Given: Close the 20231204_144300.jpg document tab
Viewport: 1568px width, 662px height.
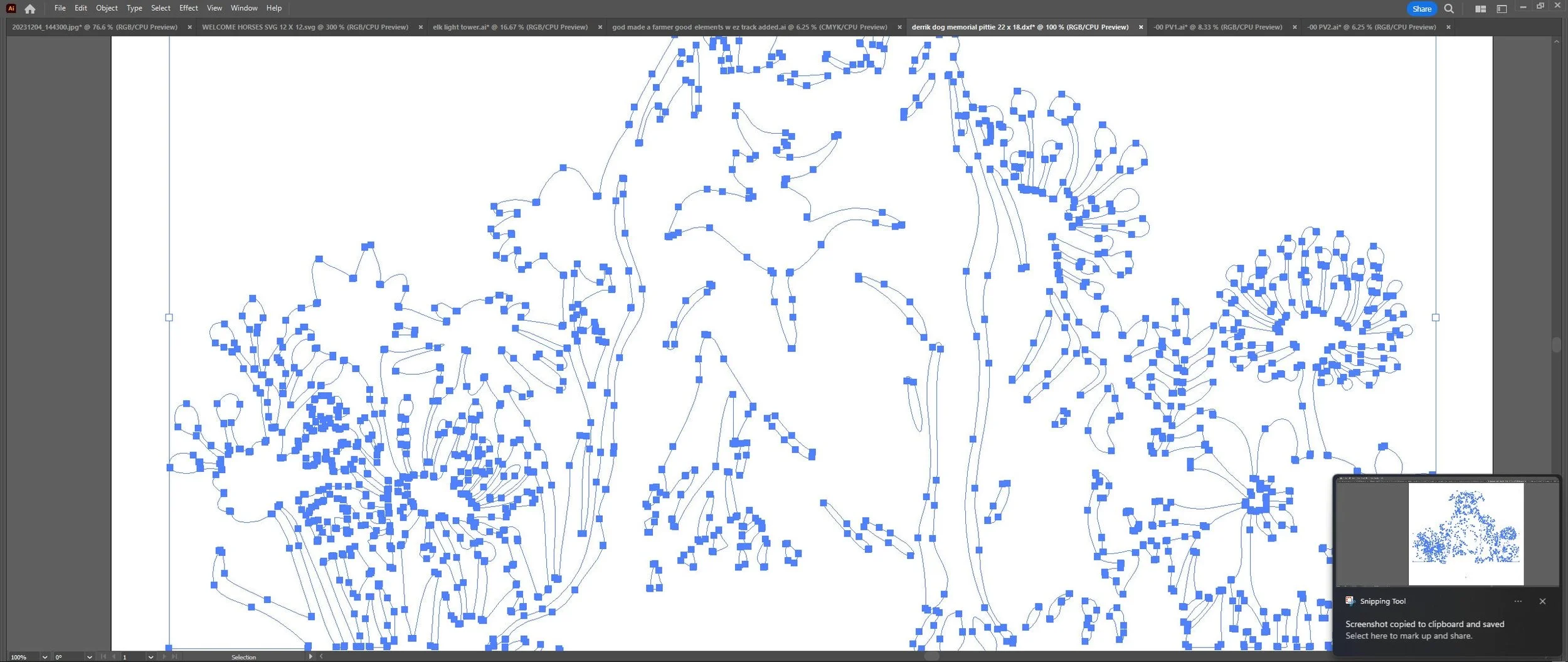Looking at the screenshot, I should click(x=189, y=27).
